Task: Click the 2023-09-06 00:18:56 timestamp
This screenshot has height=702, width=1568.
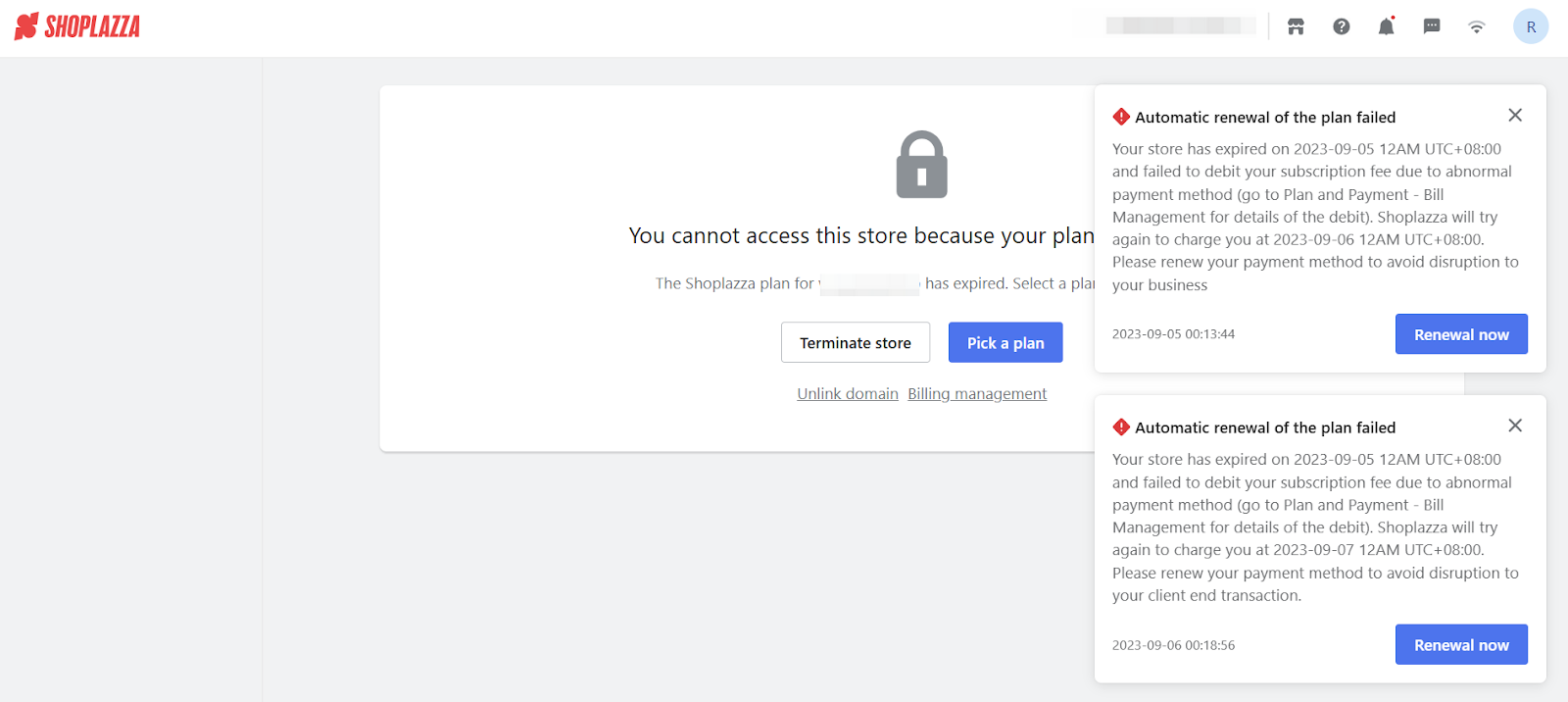Action: [1173, 645]
